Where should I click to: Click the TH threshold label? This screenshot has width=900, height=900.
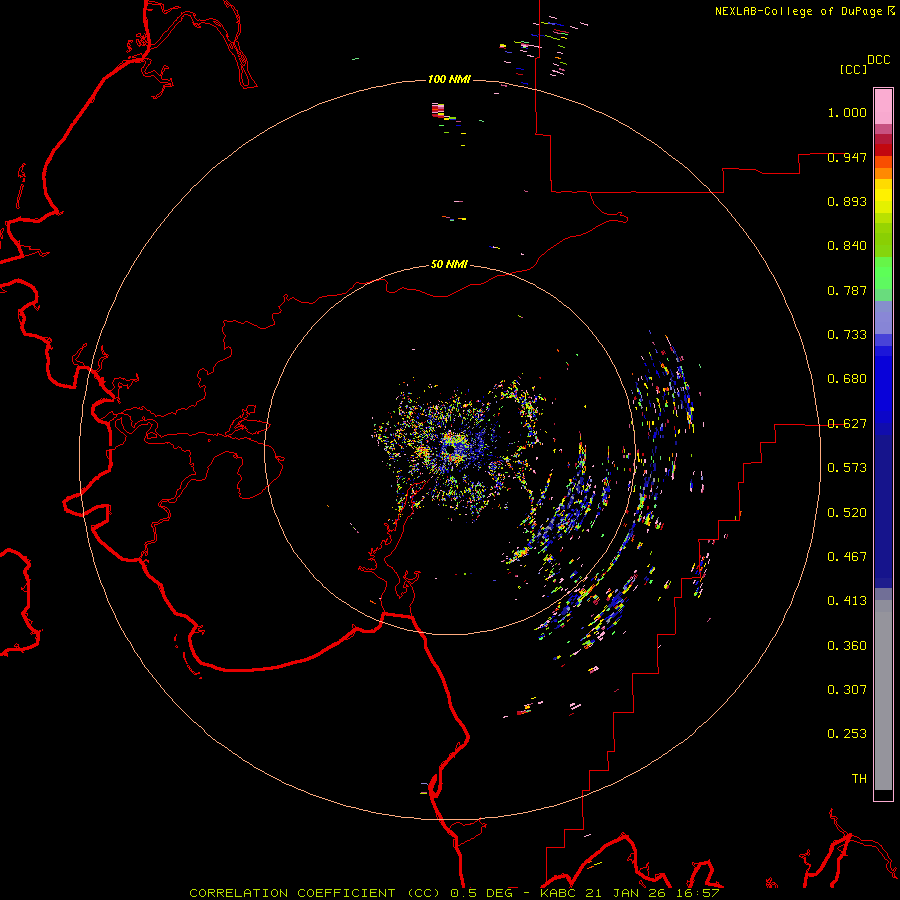(859, 779)
